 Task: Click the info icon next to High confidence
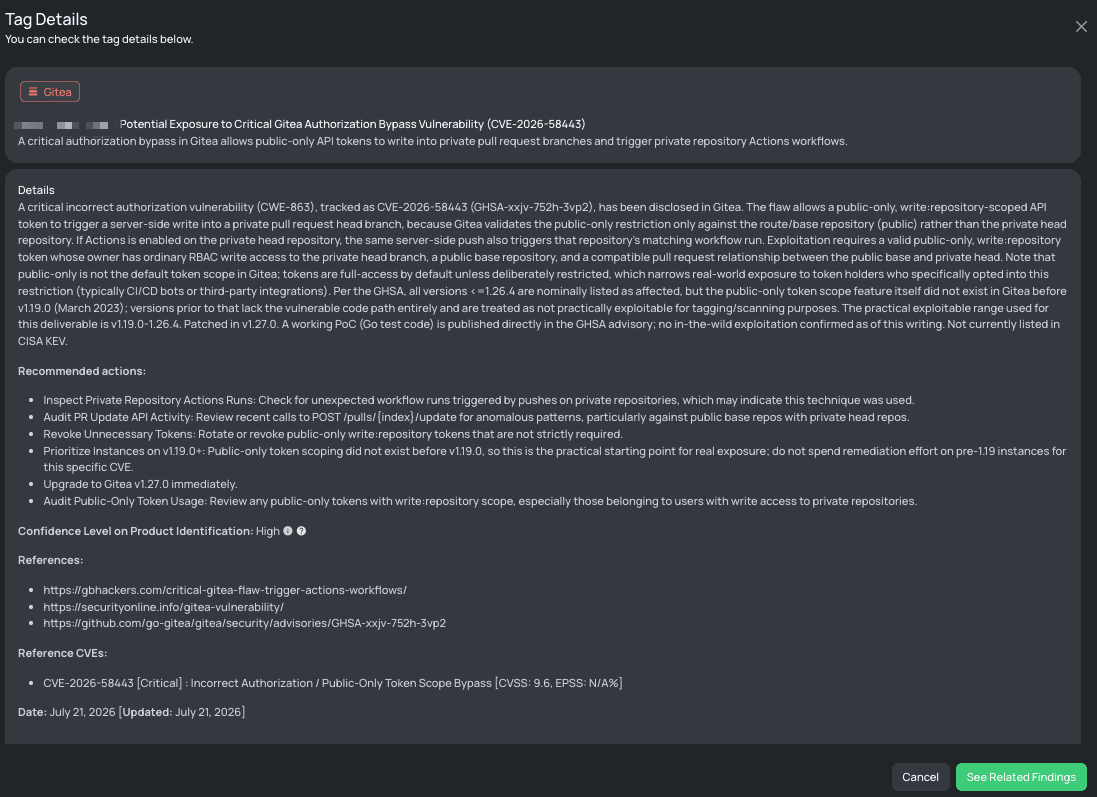tap(288, 531)
